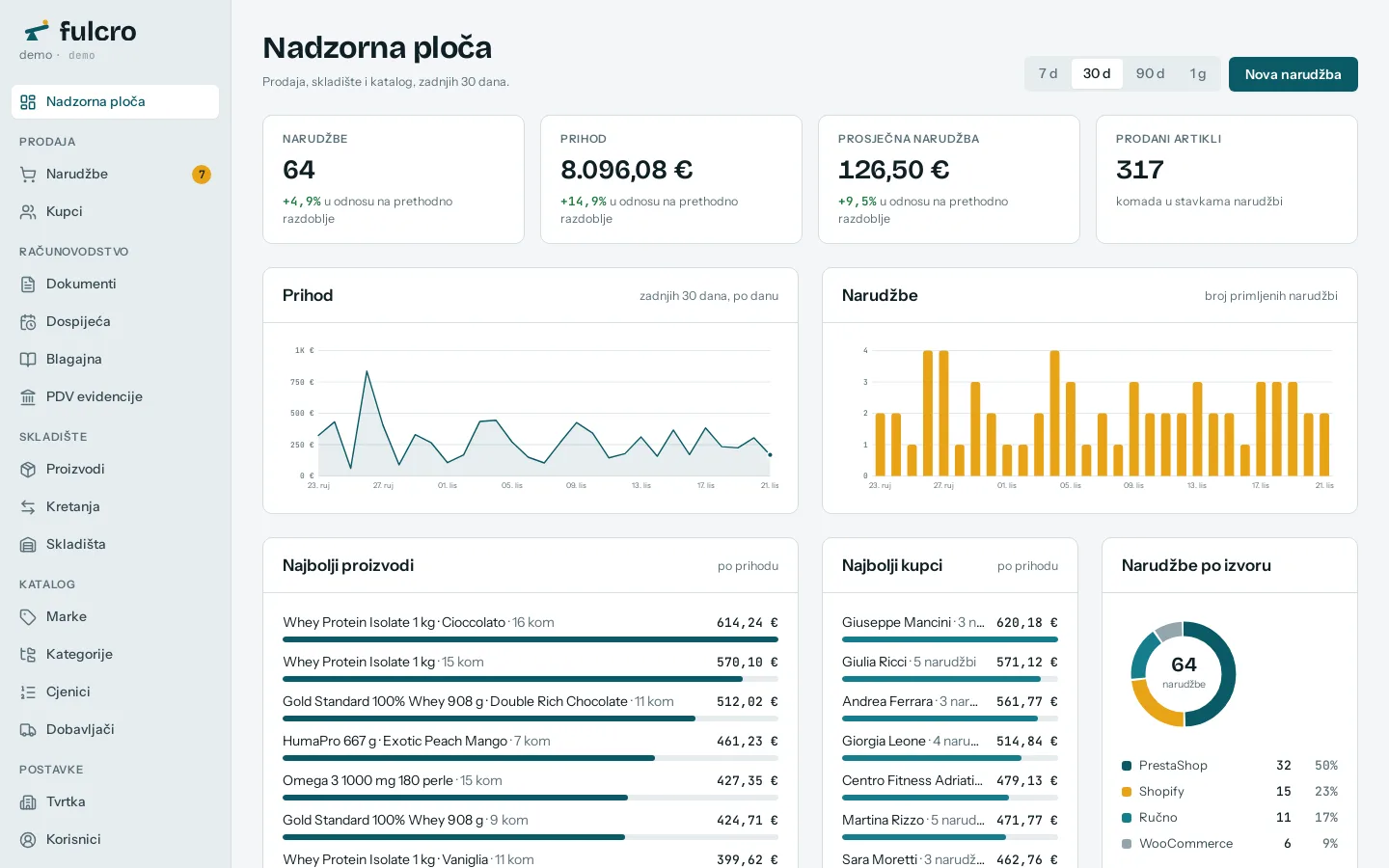Click the 8.096,08 € revenue value
The width and height of the screenshot is (1389, 868).
tap(627, 170)
